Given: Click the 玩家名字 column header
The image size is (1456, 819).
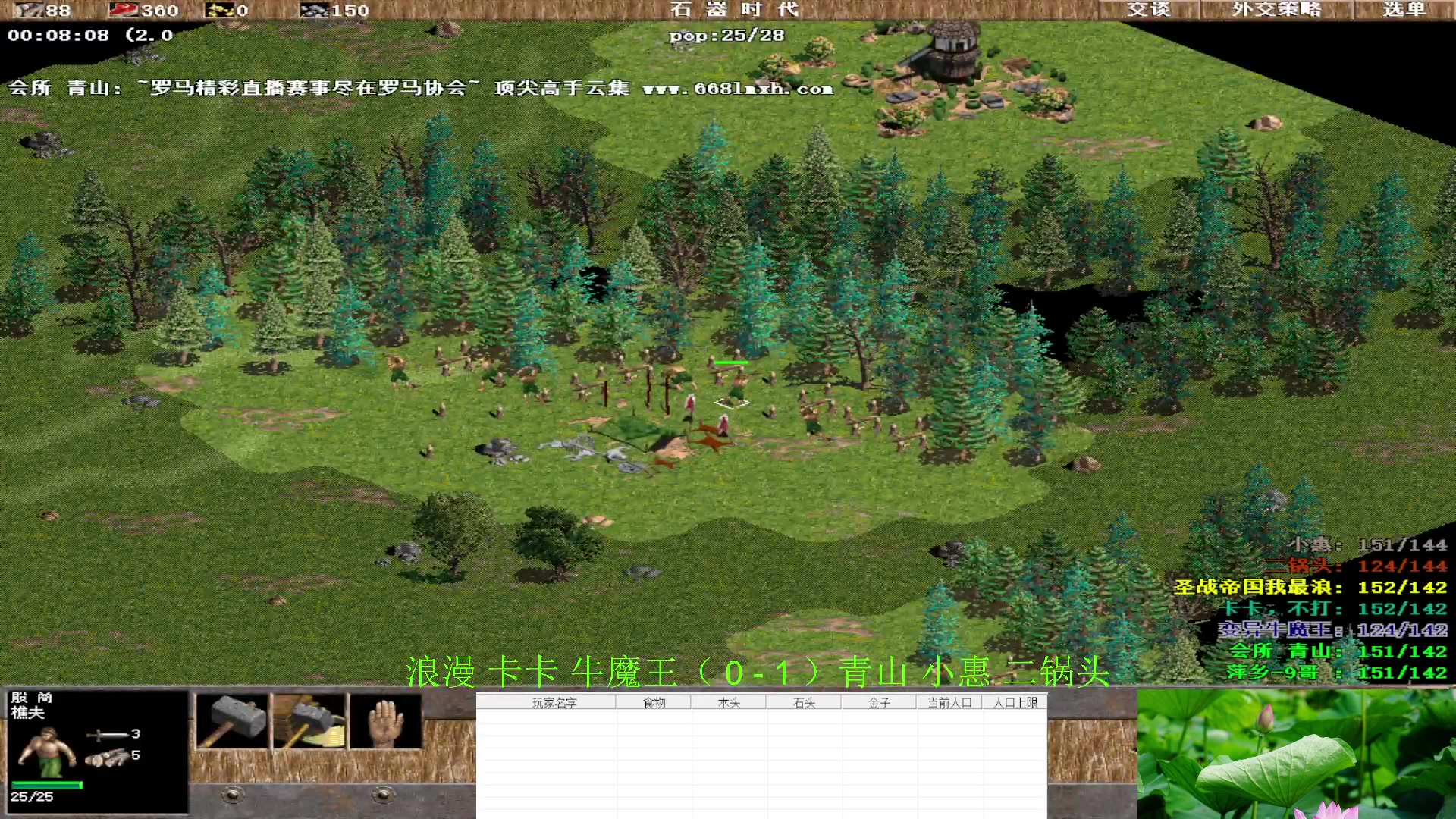Looking at the screenshot, I should pyautogui.click(x=554, y=703).
